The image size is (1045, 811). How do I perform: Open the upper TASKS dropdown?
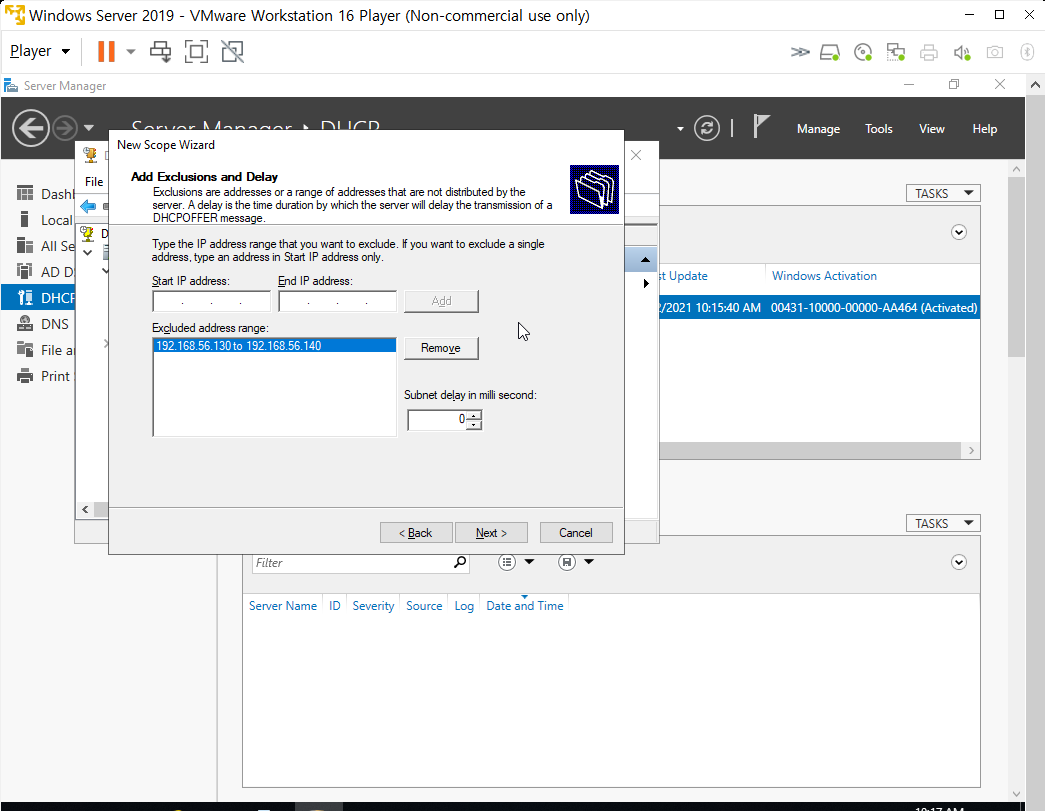[943, 193]
